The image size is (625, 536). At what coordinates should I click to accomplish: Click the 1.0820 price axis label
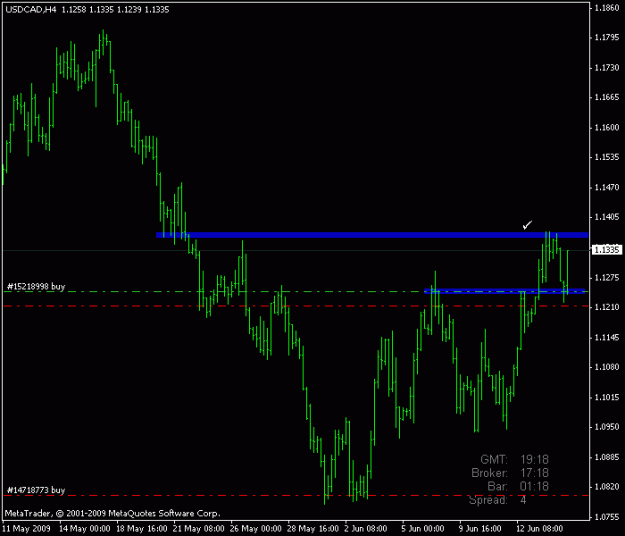607,487
